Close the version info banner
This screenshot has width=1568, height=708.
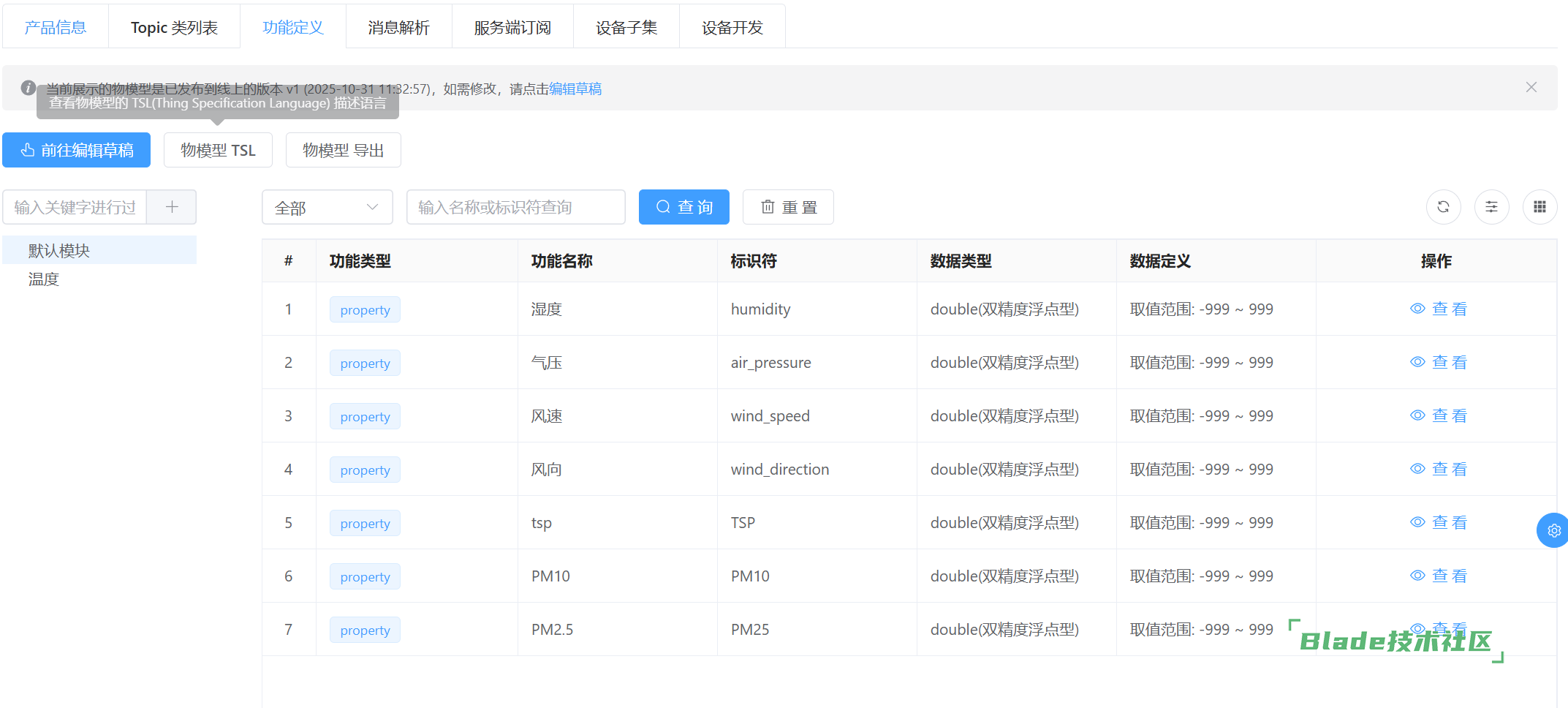(1531, 87)
